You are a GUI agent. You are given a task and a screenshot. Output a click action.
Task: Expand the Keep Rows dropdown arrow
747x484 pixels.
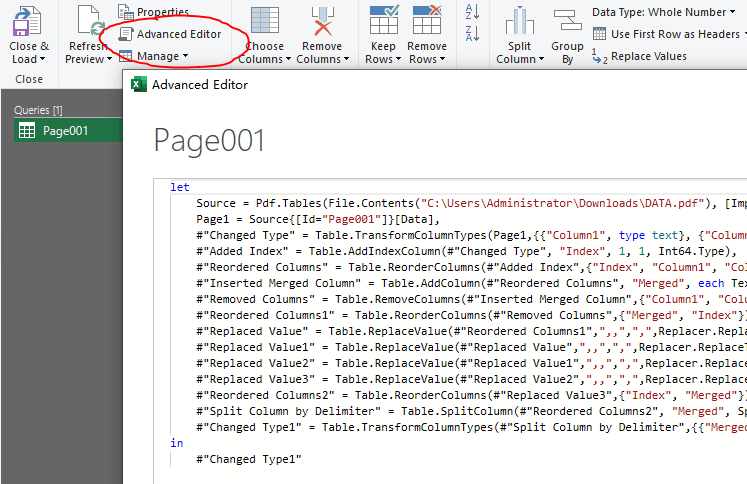pos(398,59)
